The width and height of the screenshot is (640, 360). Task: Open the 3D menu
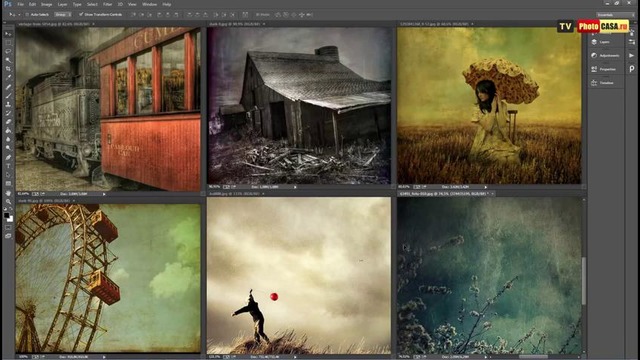(120, 4)
